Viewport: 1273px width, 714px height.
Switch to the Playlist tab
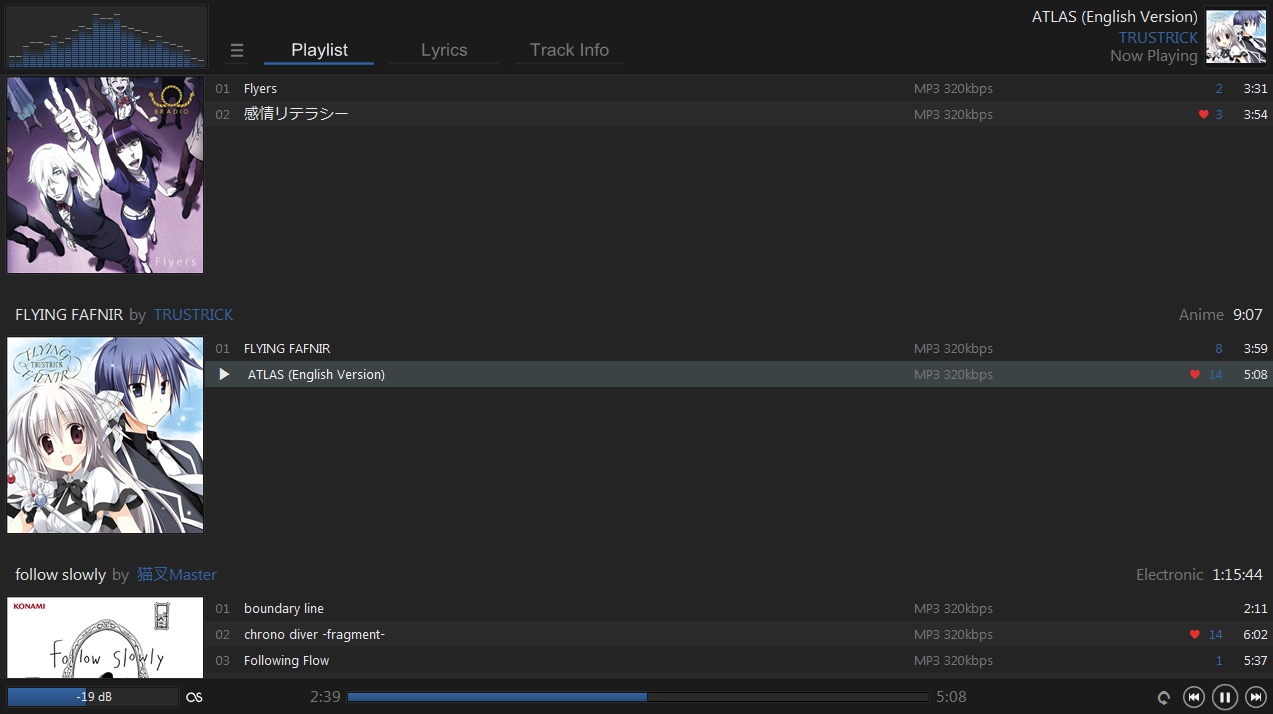coord(319,50)
